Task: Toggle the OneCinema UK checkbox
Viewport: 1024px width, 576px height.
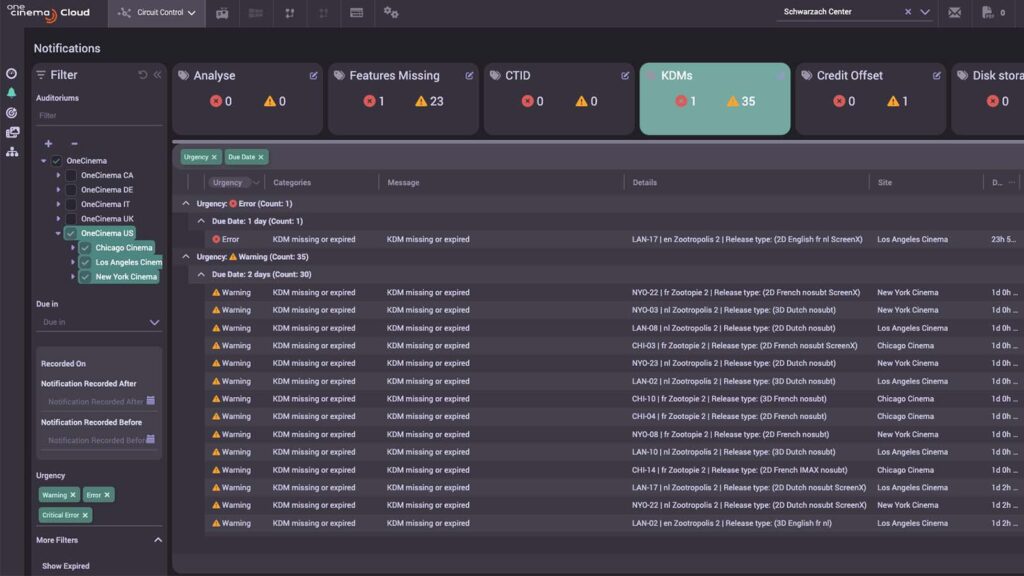Action: click(71, 219)
